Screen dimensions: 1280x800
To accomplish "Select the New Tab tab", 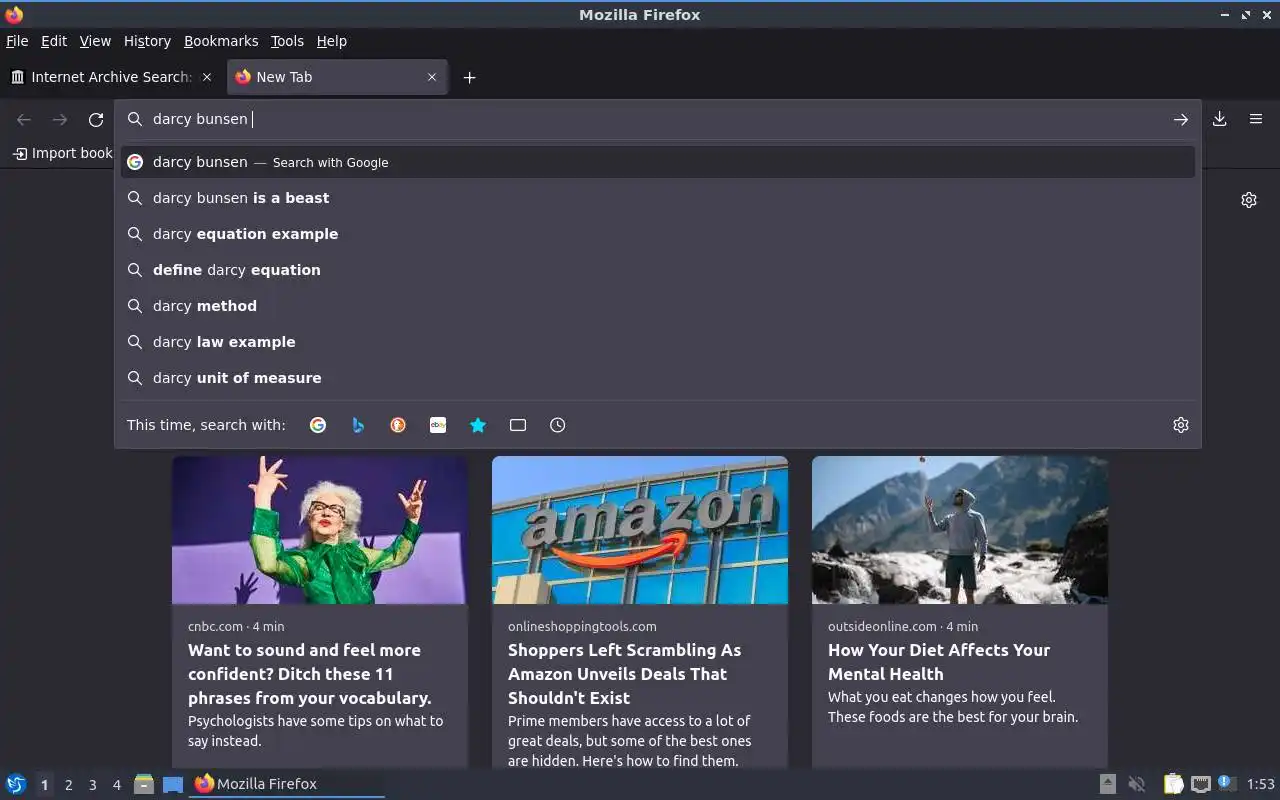I will 337,77.
